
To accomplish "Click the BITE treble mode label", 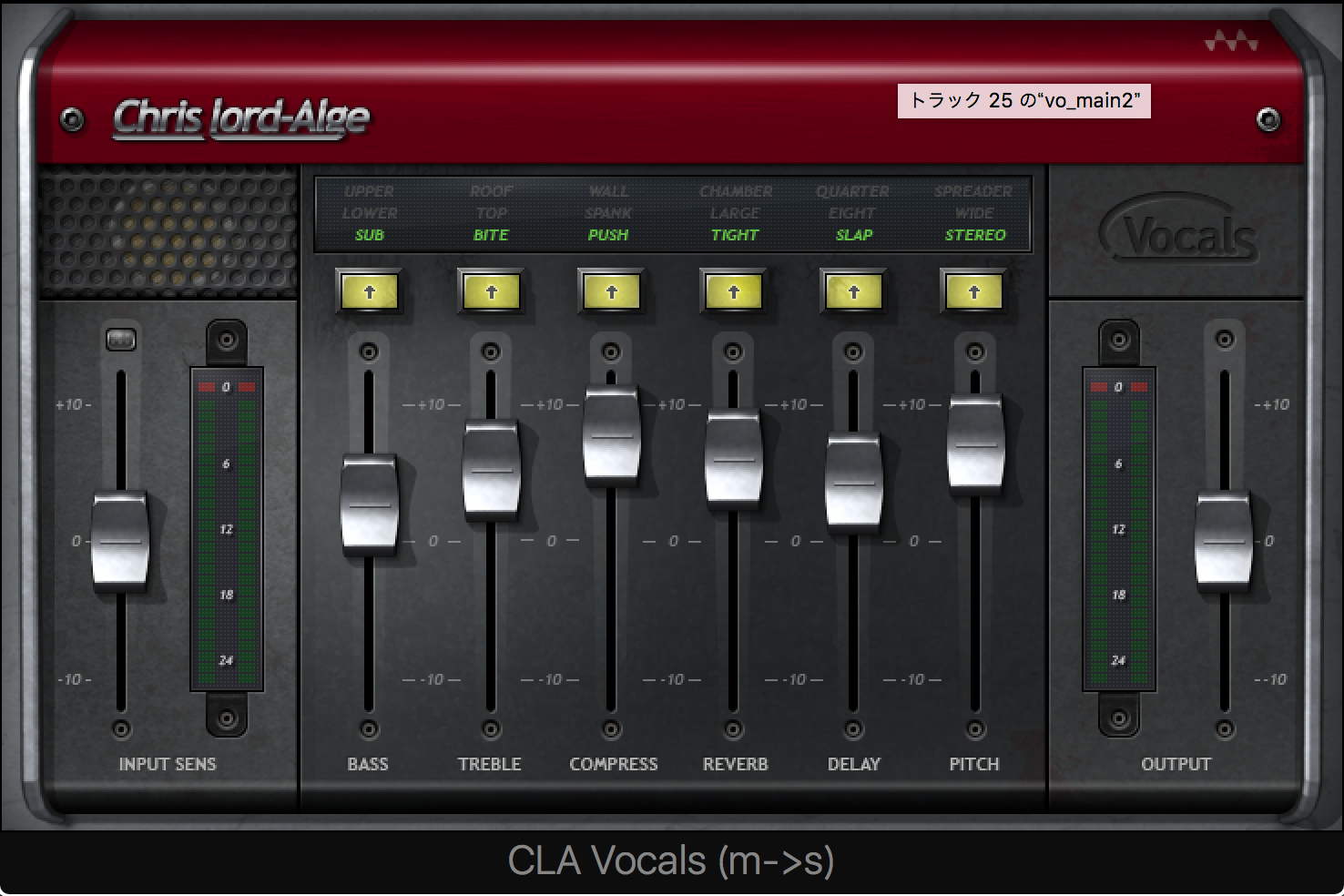I will coord(490,235).
